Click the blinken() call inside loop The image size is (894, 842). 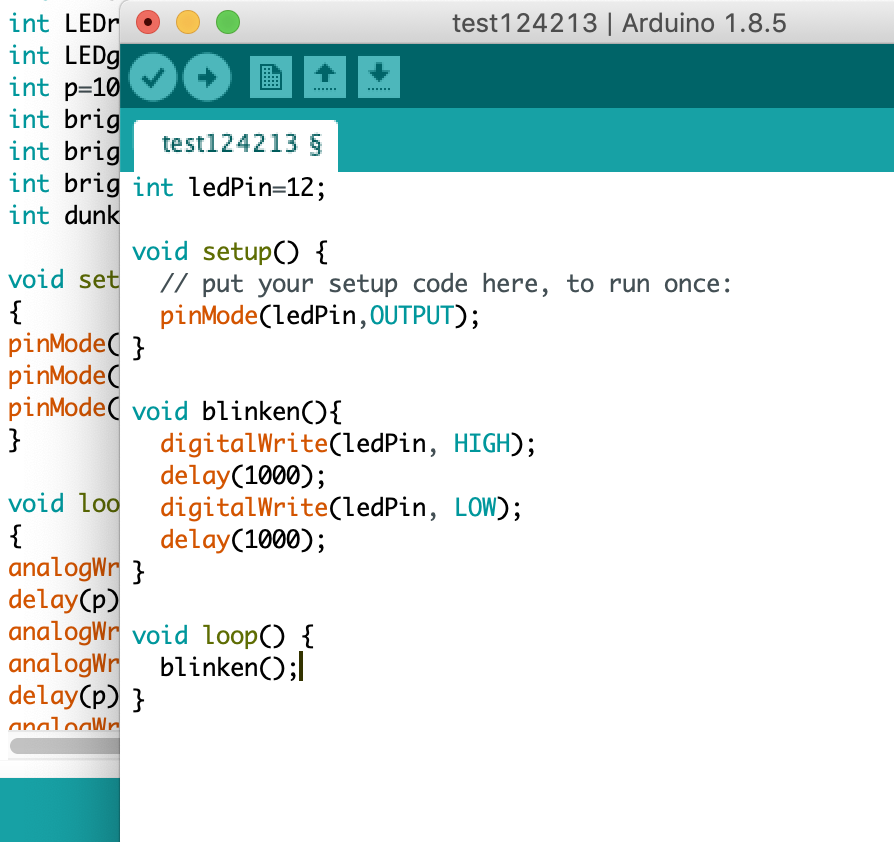pos(228,668)
